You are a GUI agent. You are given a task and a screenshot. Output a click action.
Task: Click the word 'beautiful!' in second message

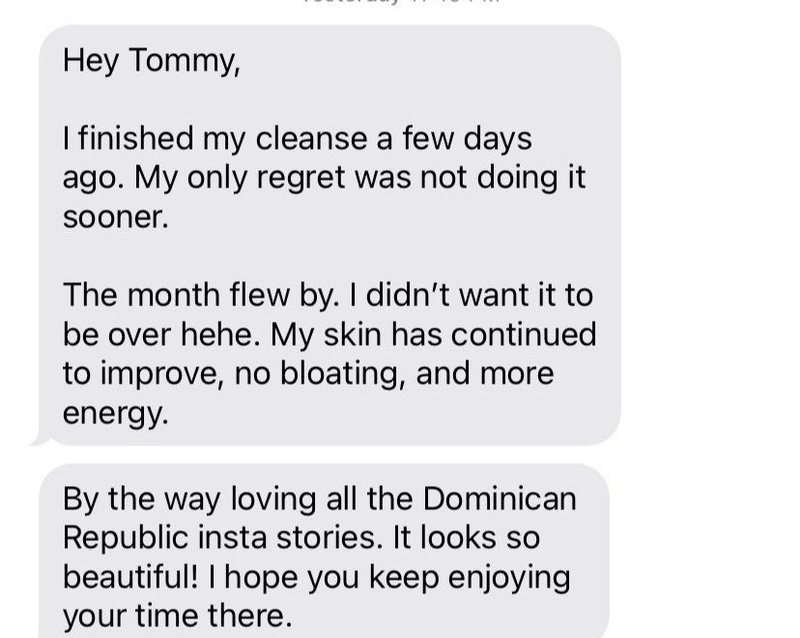click(130, 577)
